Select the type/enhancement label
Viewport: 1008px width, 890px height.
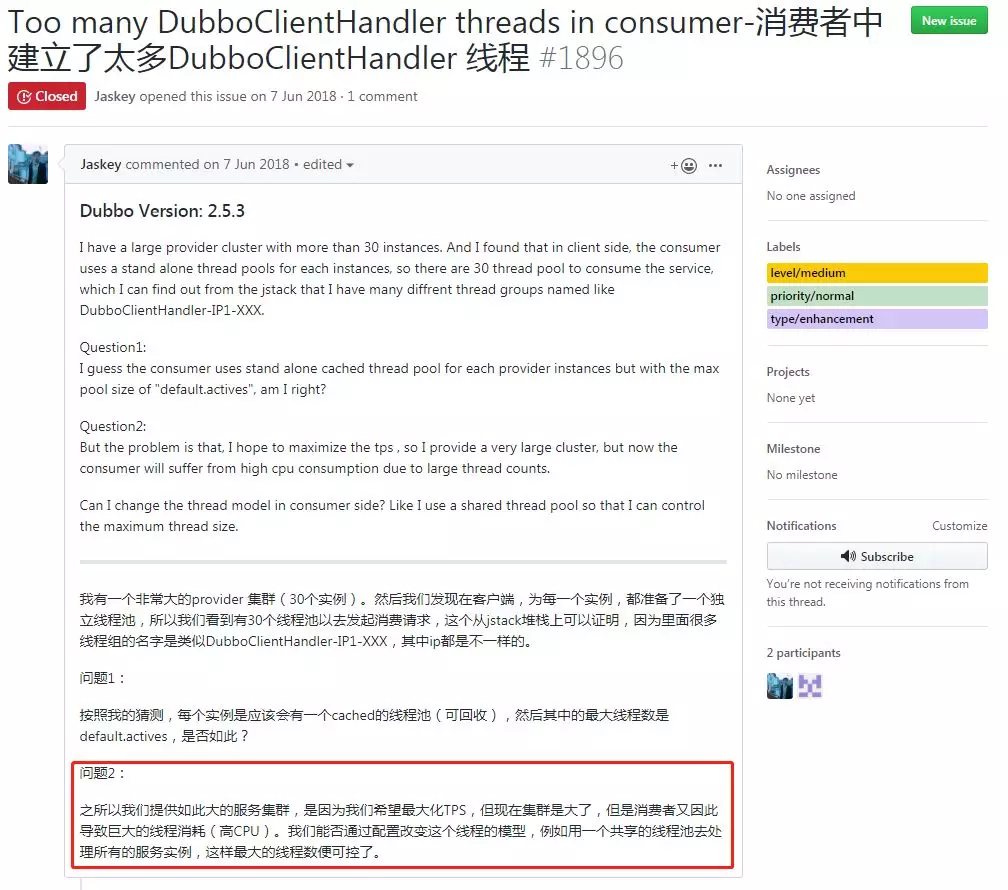point(877,319)
